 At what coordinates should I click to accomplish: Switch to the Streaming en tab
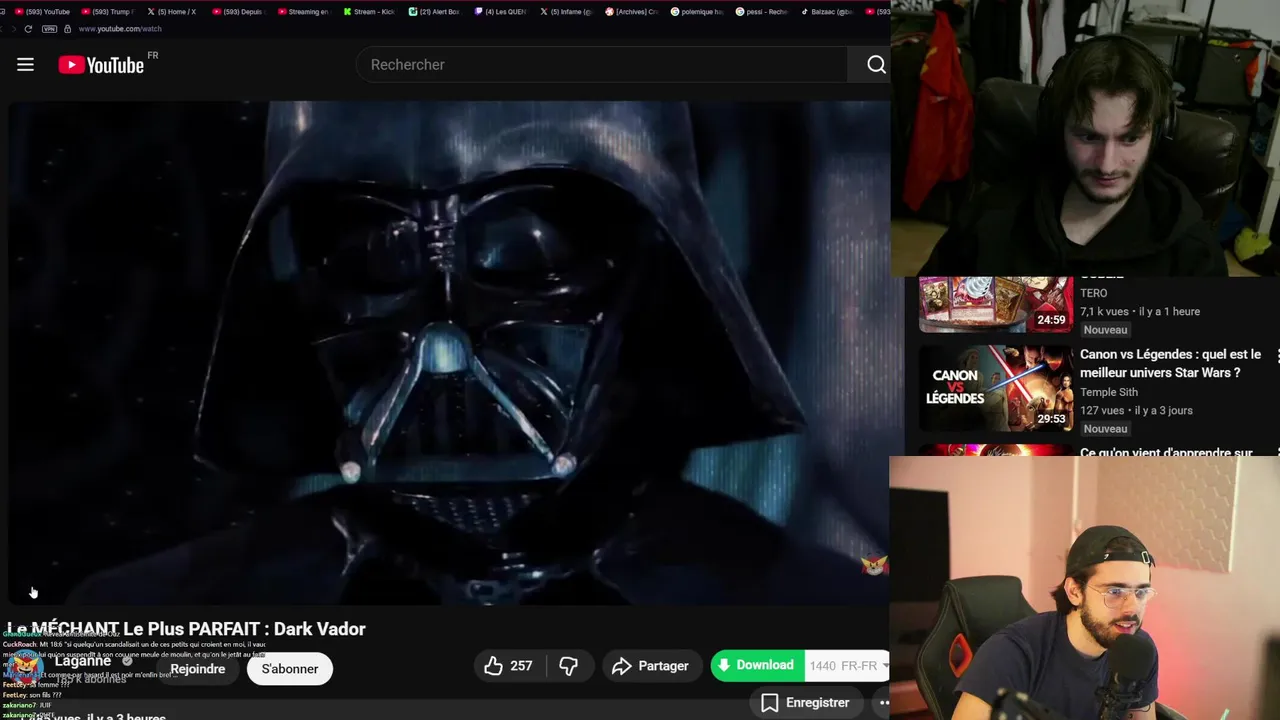click(x=302, y=12)
